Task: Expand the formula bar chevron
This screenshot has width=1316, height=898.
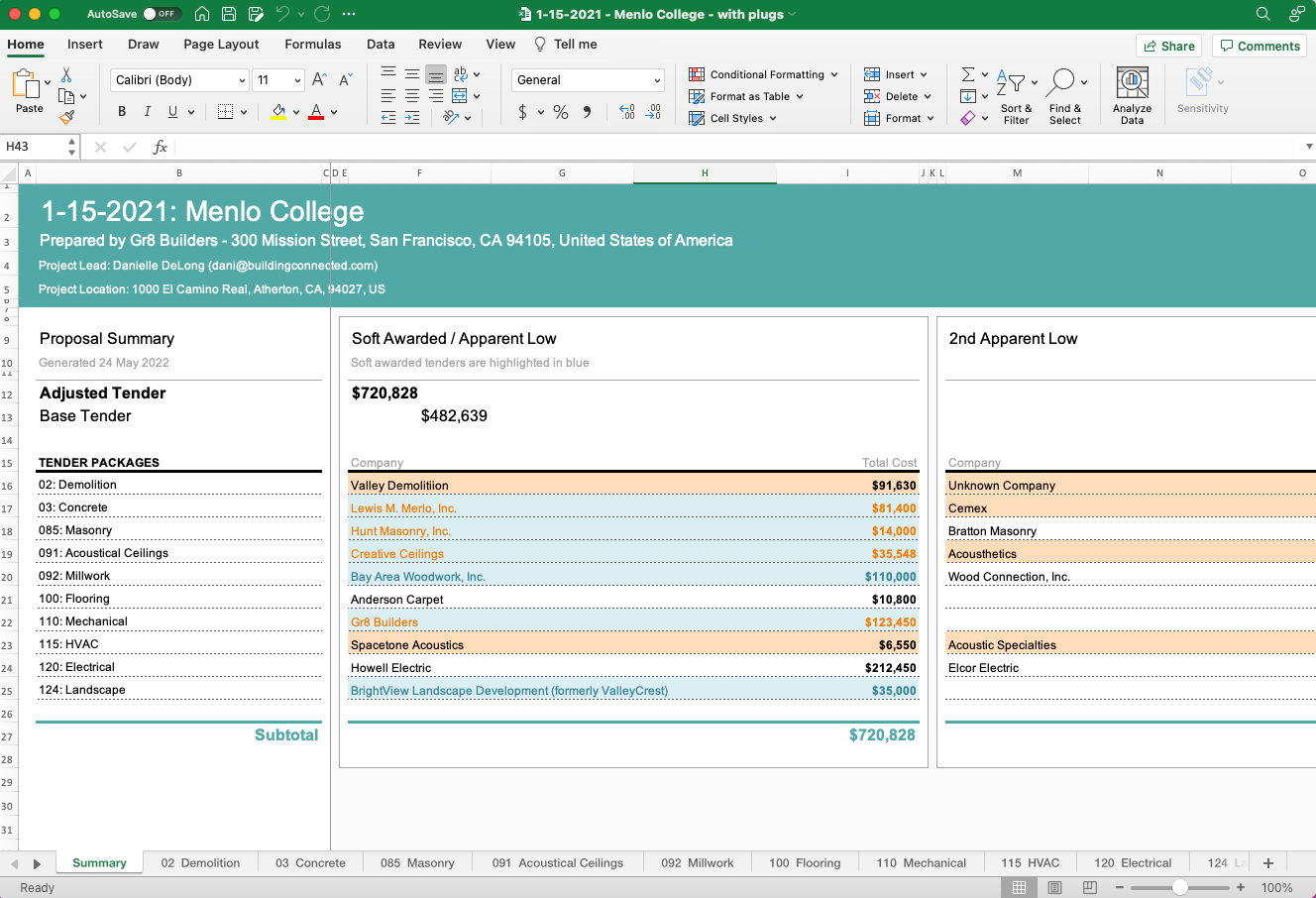Action: 1309,147
